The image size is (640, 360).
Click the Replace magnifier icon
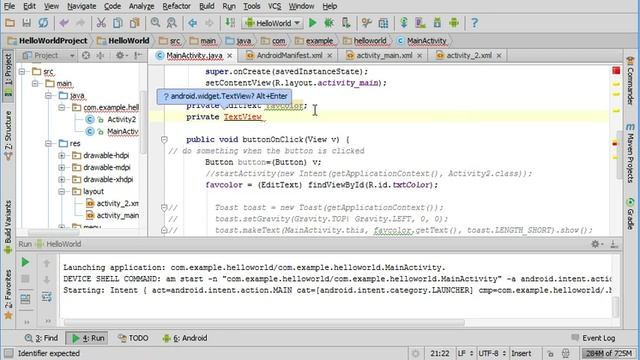tap(172, 23)
